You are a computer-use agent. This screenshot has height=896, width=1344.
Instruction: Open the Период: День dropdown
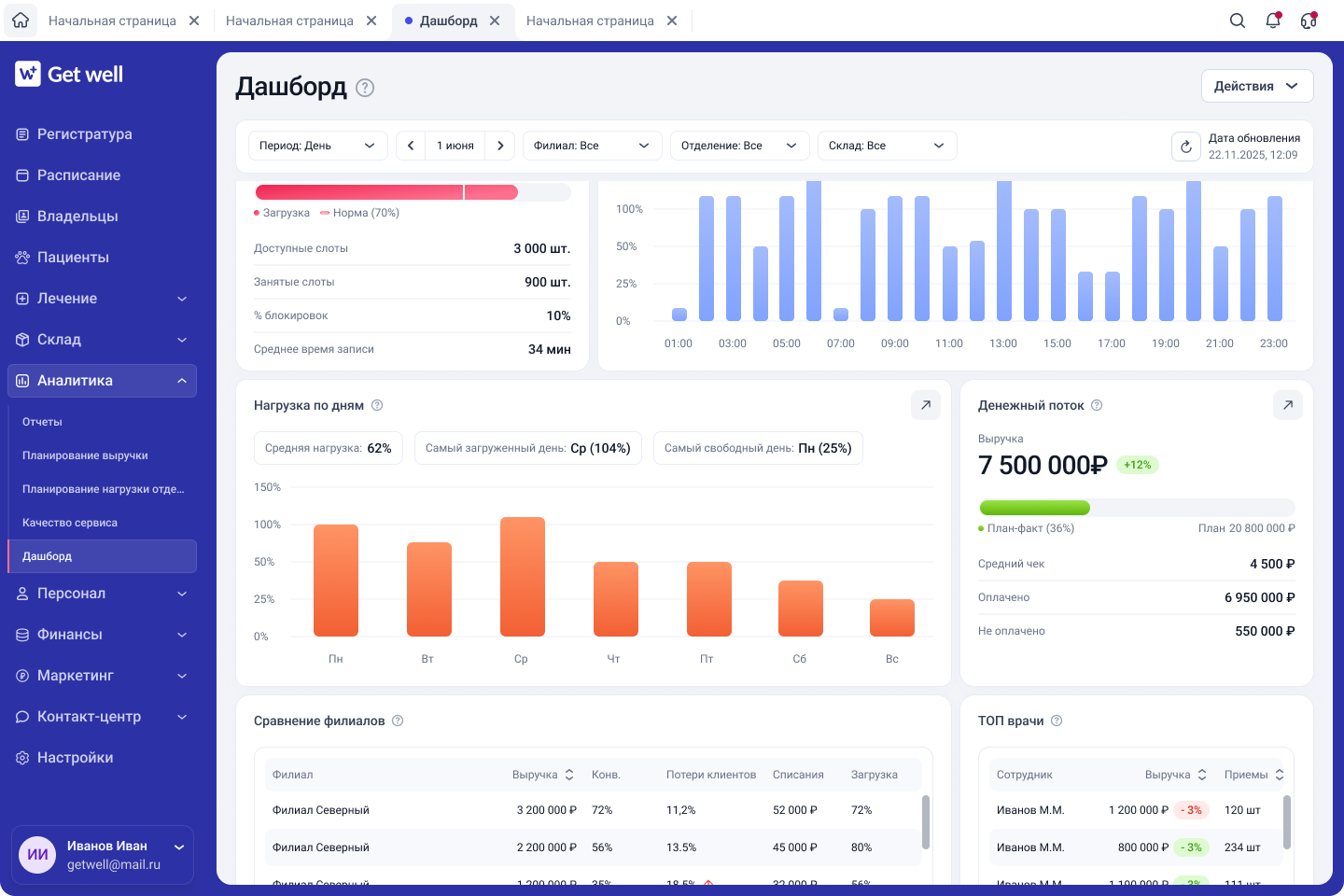317,146
